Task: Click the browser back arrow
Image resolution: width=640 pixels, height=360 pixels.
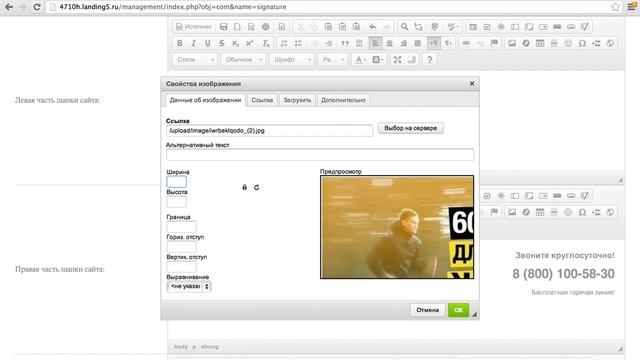Action: pos(9,7)
